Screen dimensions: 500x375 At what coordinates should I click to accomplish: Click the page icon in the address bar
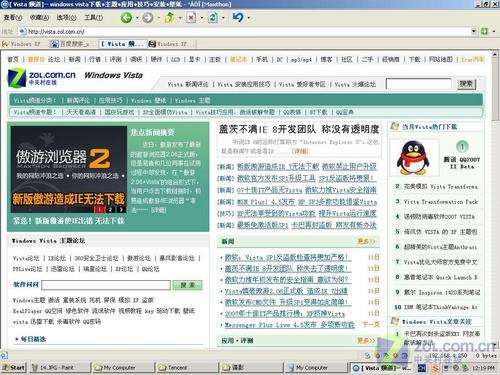pyautogui.click(x=22, y=32)
